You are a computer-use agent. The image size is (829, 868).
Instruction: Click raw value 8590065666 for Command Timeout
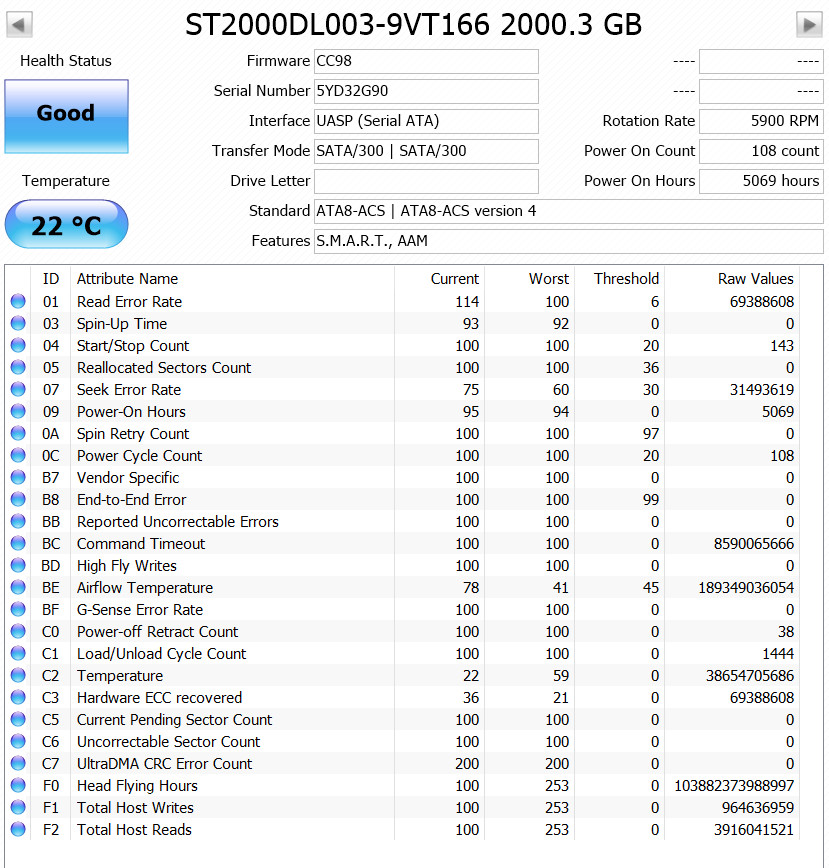coord(754,544)
